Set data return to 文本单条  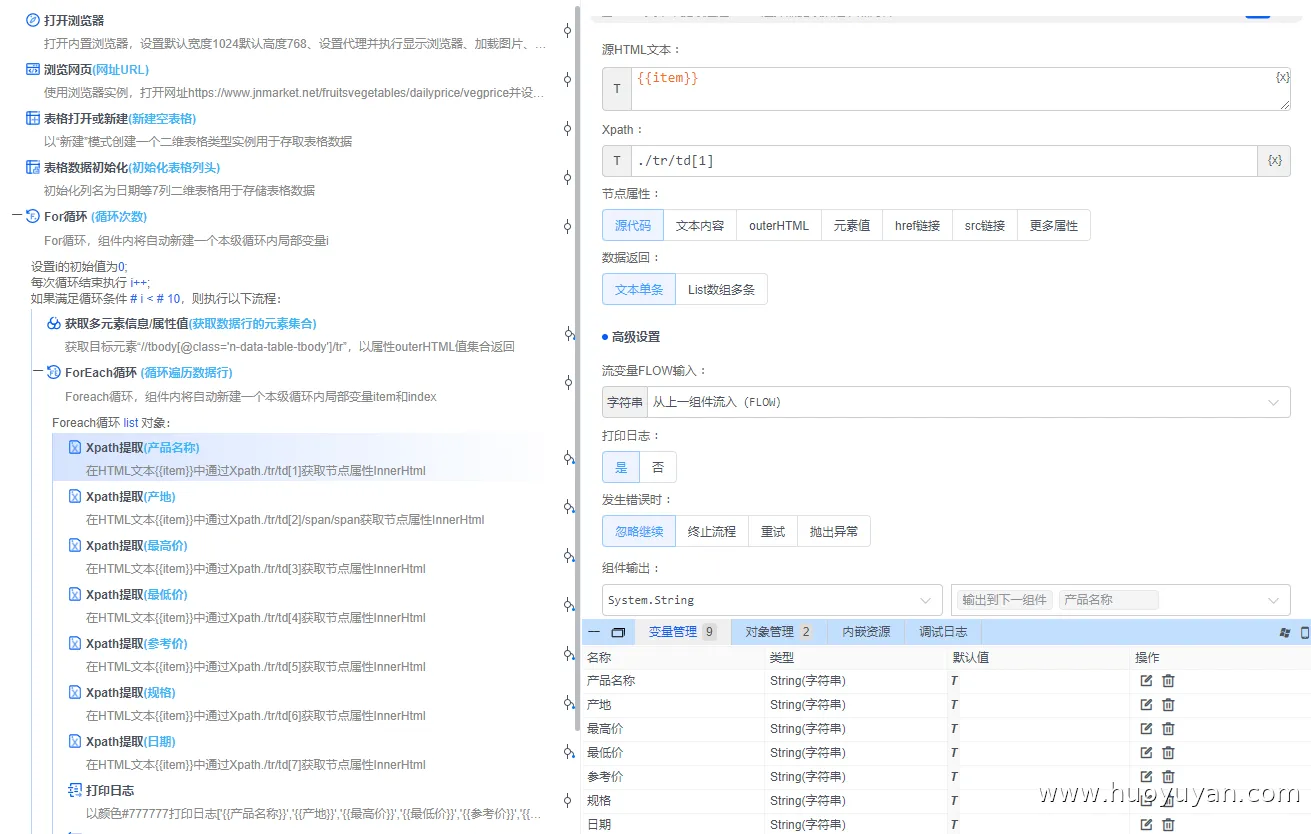point(639,289)
